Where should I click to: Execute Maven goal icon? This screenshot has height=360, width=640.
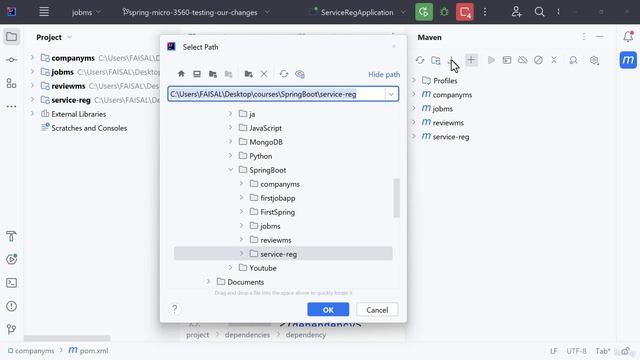pyautogui.click(x=507, y=60)
